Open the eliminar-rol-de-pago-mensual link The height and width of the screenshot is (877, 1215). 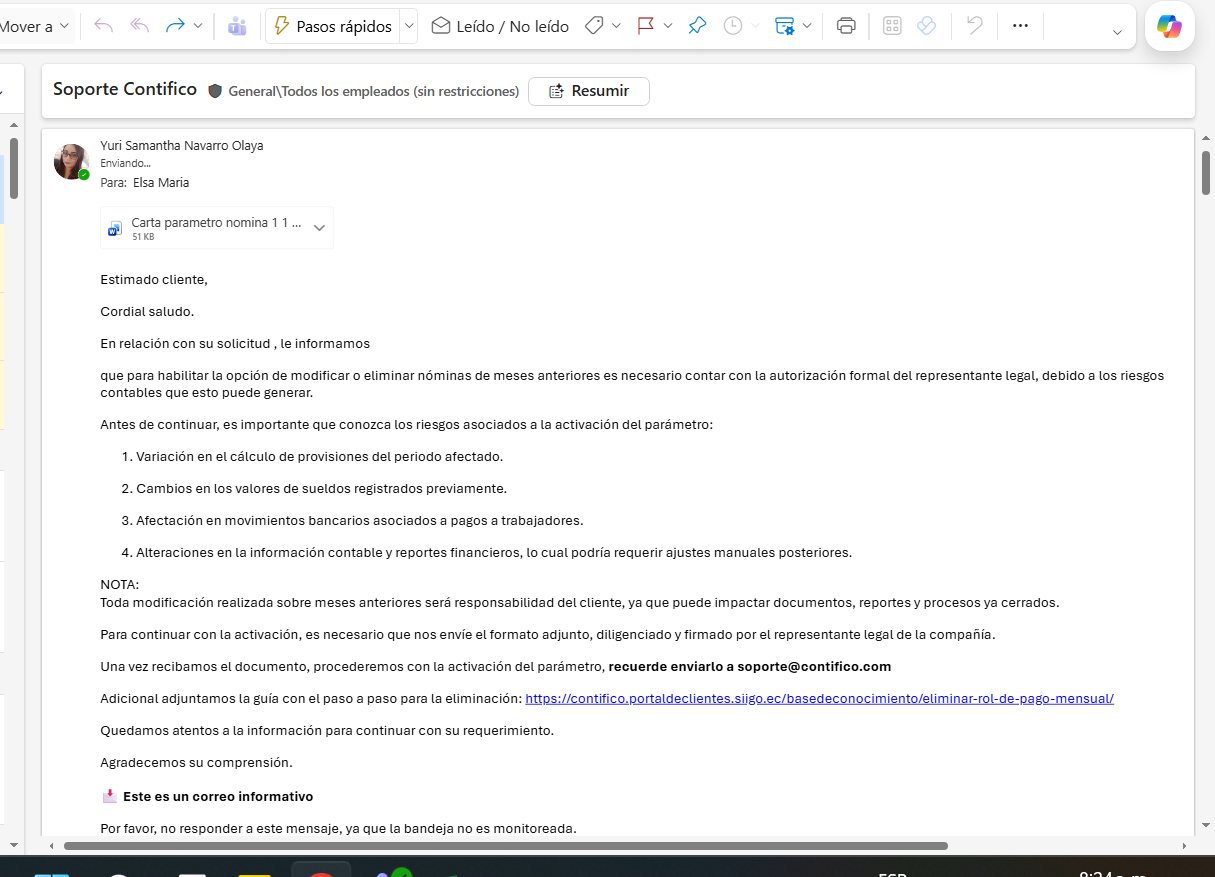[x=819, y=698]
